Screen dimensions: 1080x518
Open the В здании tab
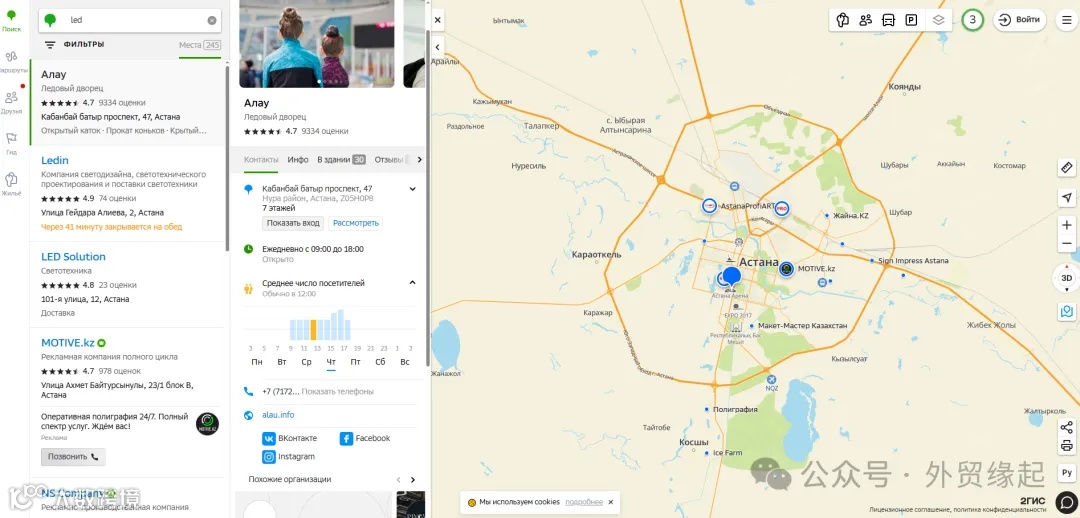[341, 159]
